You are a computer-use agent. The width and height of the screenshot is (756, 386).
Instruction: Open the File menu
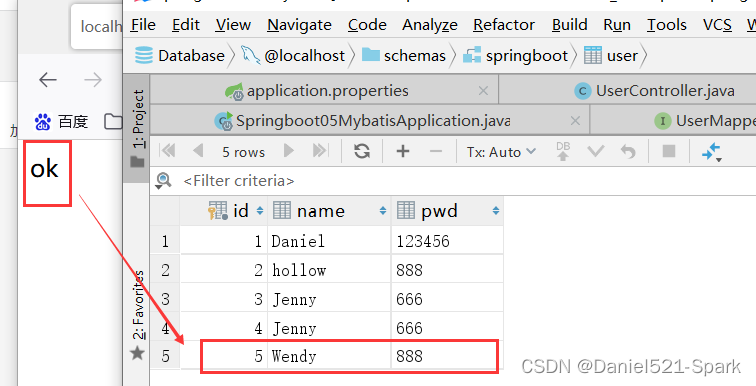pyautogui.click(x=143, y=25)
